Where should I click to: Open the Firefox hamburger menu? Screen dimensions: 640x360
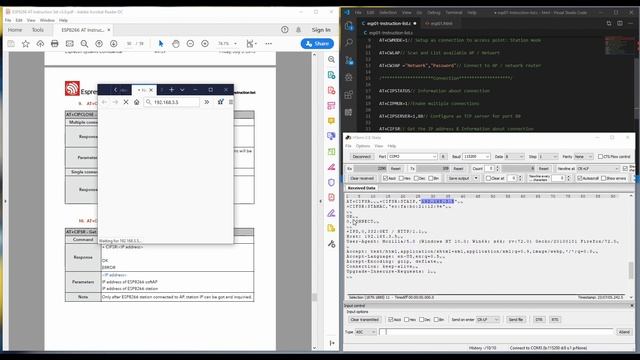231,102
